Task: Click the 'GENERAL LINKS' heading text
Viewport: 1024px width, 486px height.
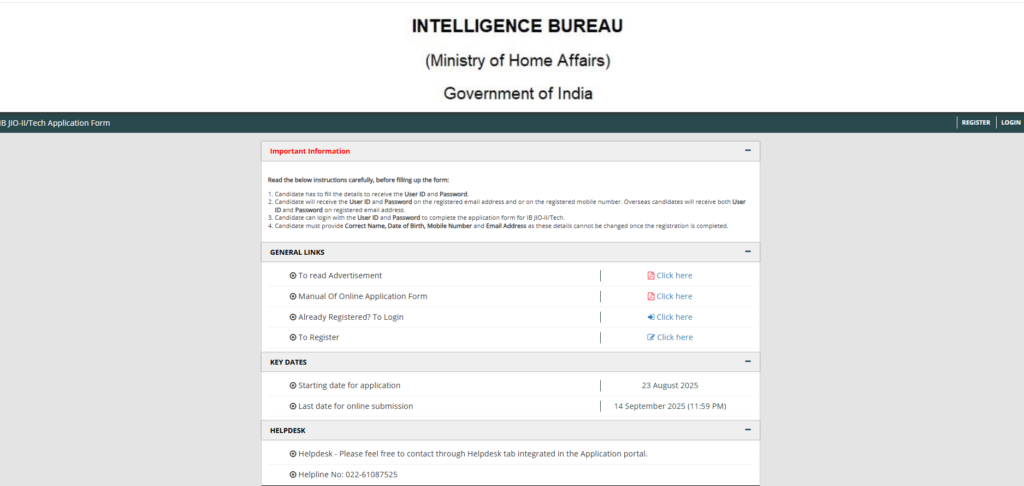Action: (x=297, y=251)
